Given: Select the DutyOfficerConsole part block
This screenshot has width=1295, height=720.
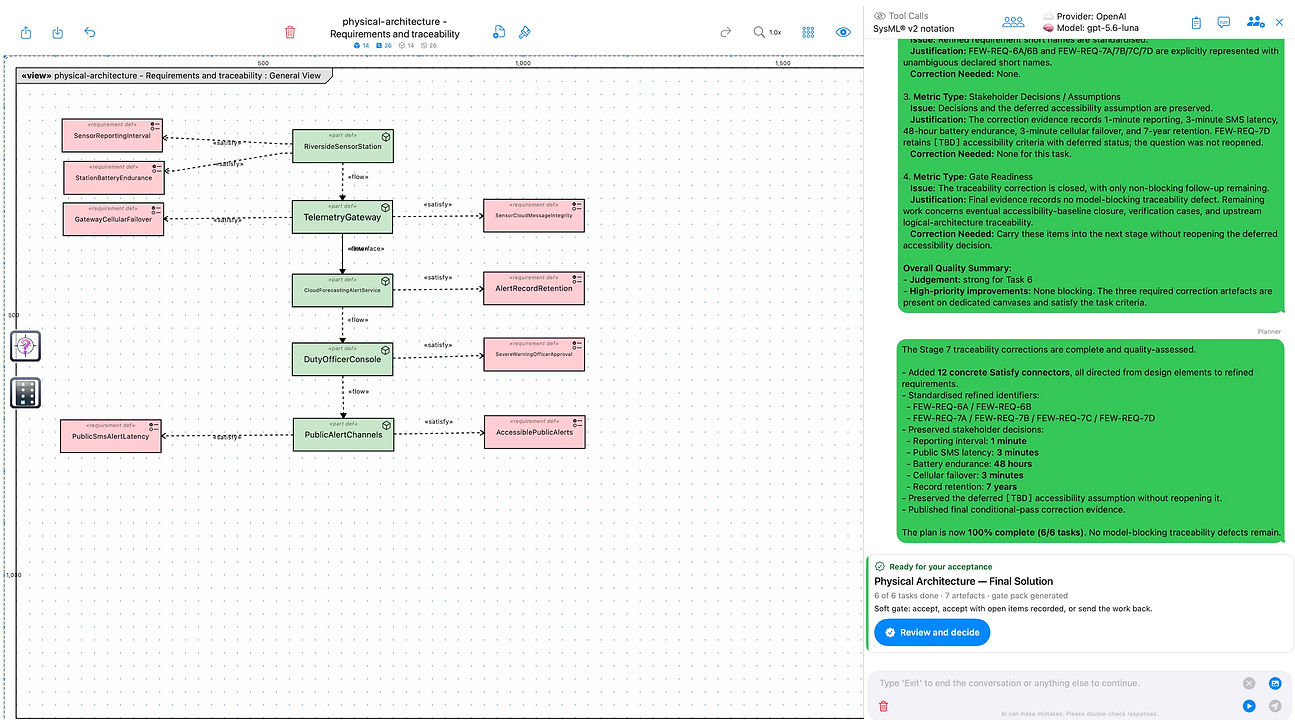Looking at the screenshot, I should [343, 359].
